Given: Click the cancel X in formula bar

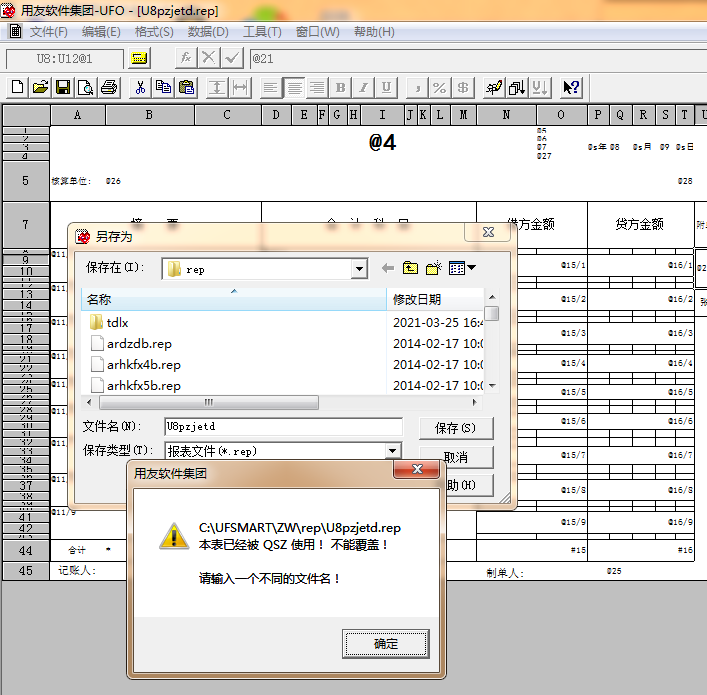Looking at the screenshot, I should [209, 58].
